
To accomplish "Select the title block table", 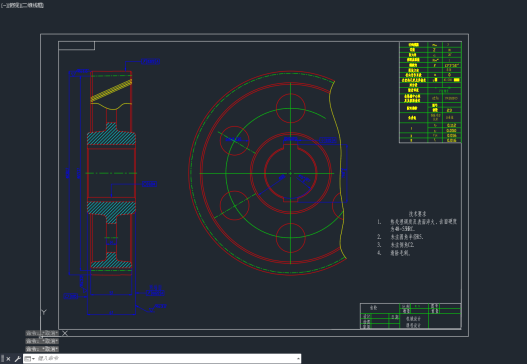I will 410,316.
